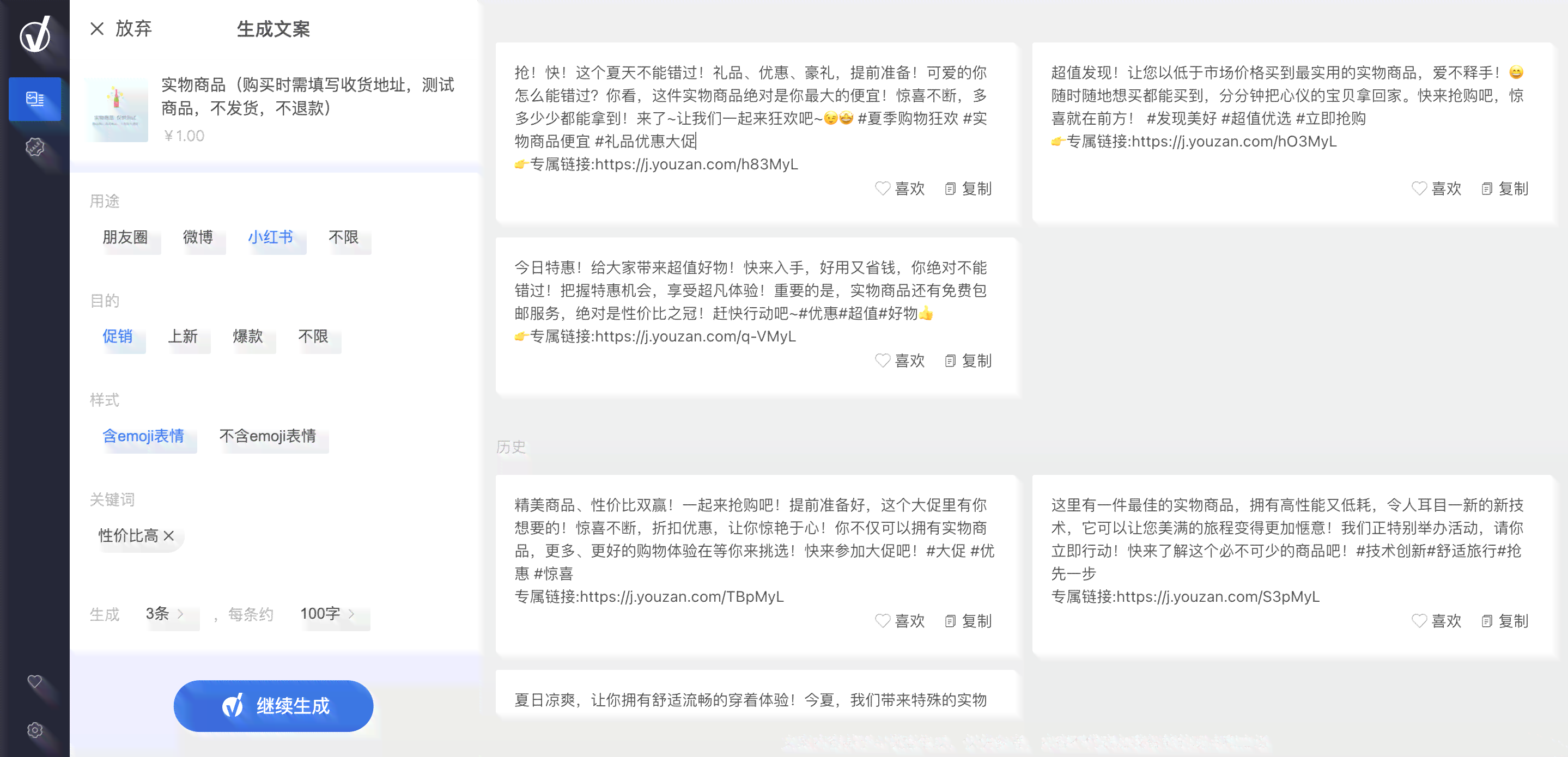Click the X icon beside 放弃
This screenshot has height=757, width=1568.
coord(97,29)
